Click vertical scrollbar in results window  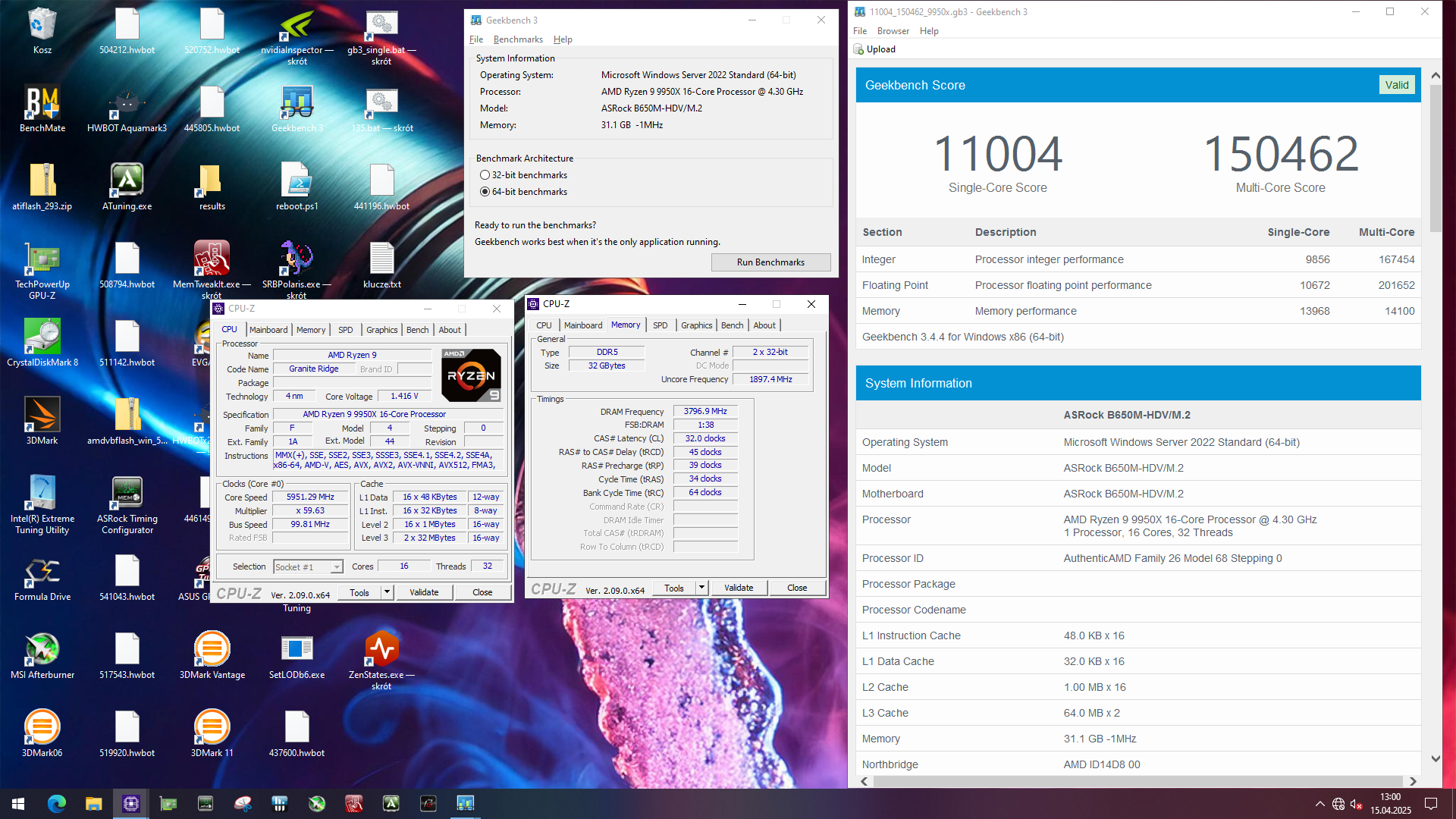click(1435, 158)
